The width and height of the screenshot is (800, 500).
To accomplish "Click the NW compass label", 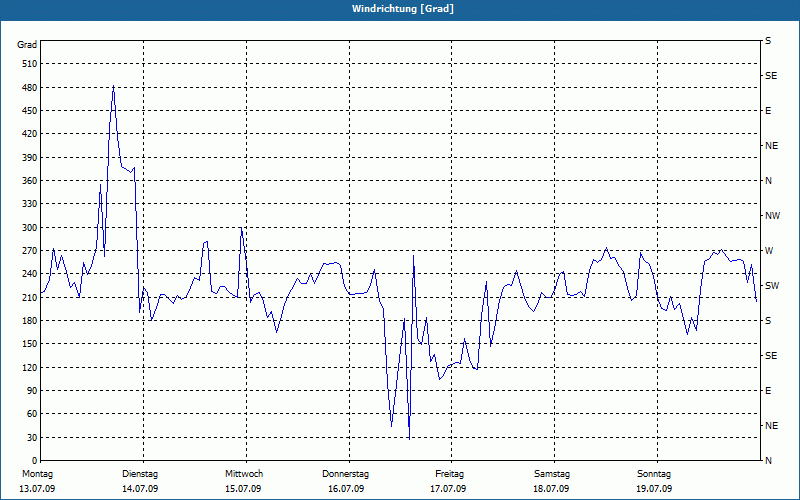I will pos(772,216).
